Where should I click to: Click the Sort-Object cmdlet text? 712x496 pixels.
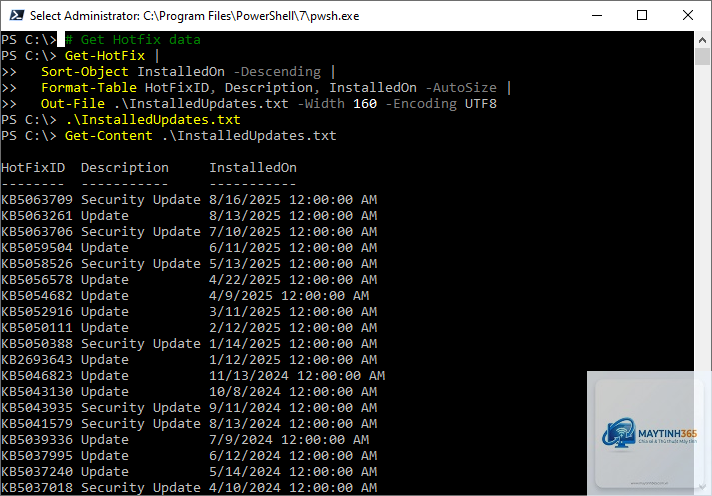pos(85,72)
